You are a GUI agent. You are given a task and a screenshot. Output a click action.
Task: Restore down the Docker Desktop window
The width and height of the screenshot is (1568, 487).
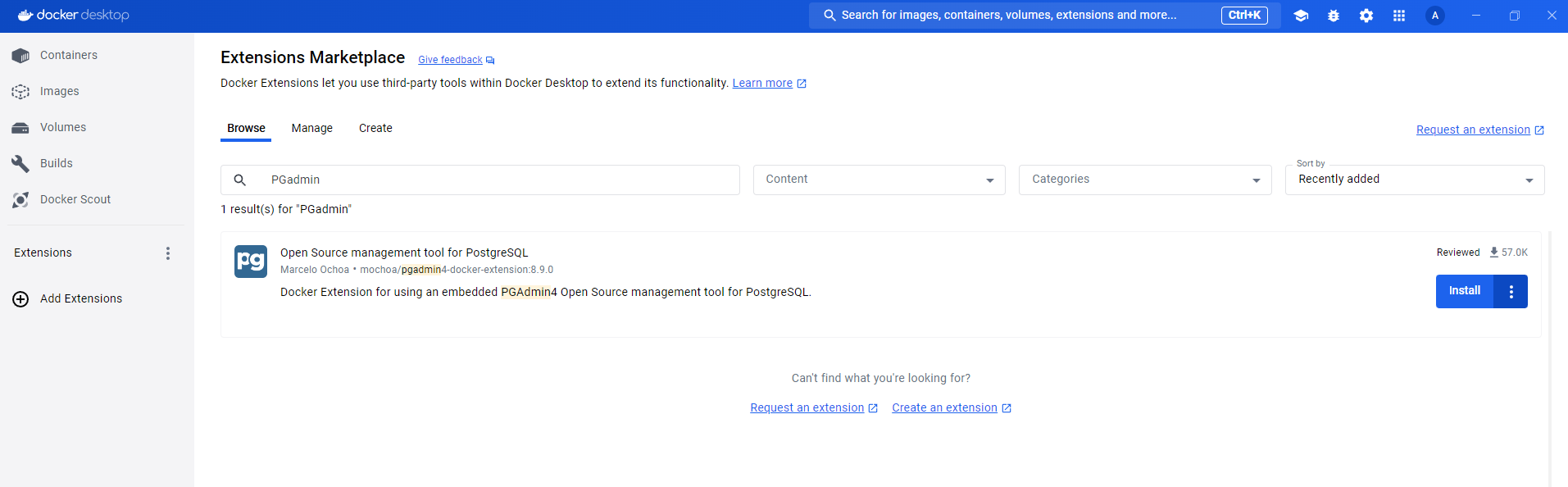pos(1515,16)
